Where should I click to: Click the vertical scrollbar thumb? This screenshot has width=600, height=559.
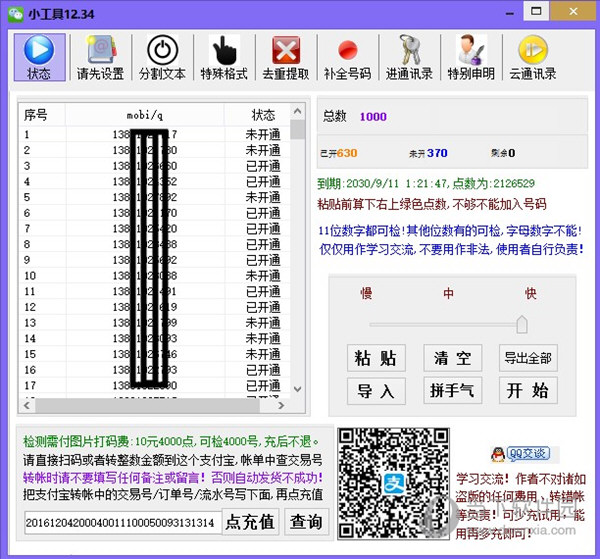coord(297,129)
